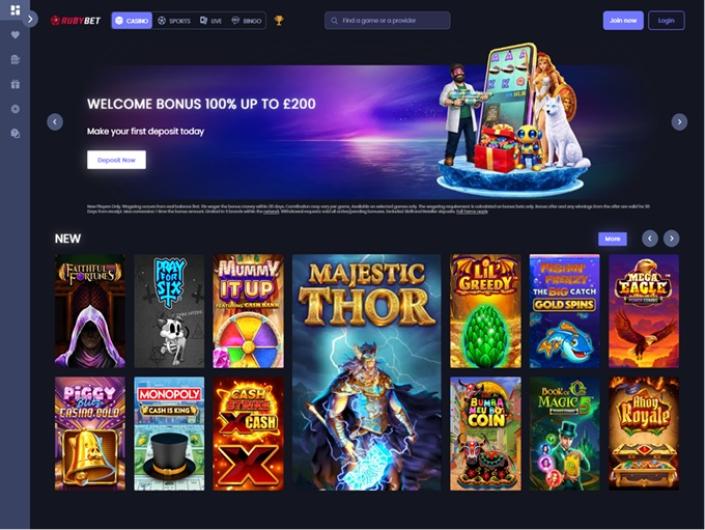Open the circular badge sidebar icon
Screen dimensions: 705x530
(15, 109)
